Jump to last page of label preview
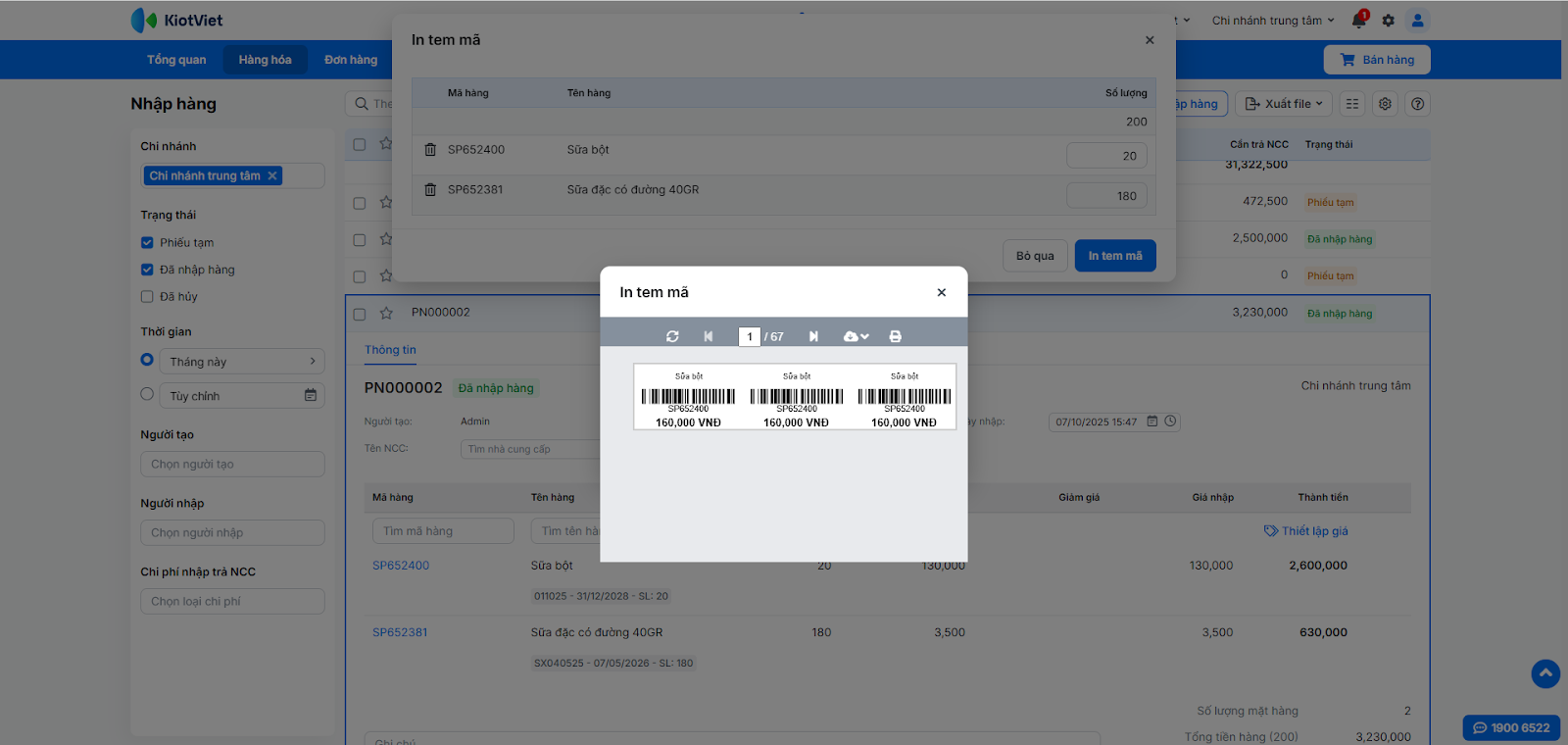The image size is (1568, 745). click(x=813, y=336)
